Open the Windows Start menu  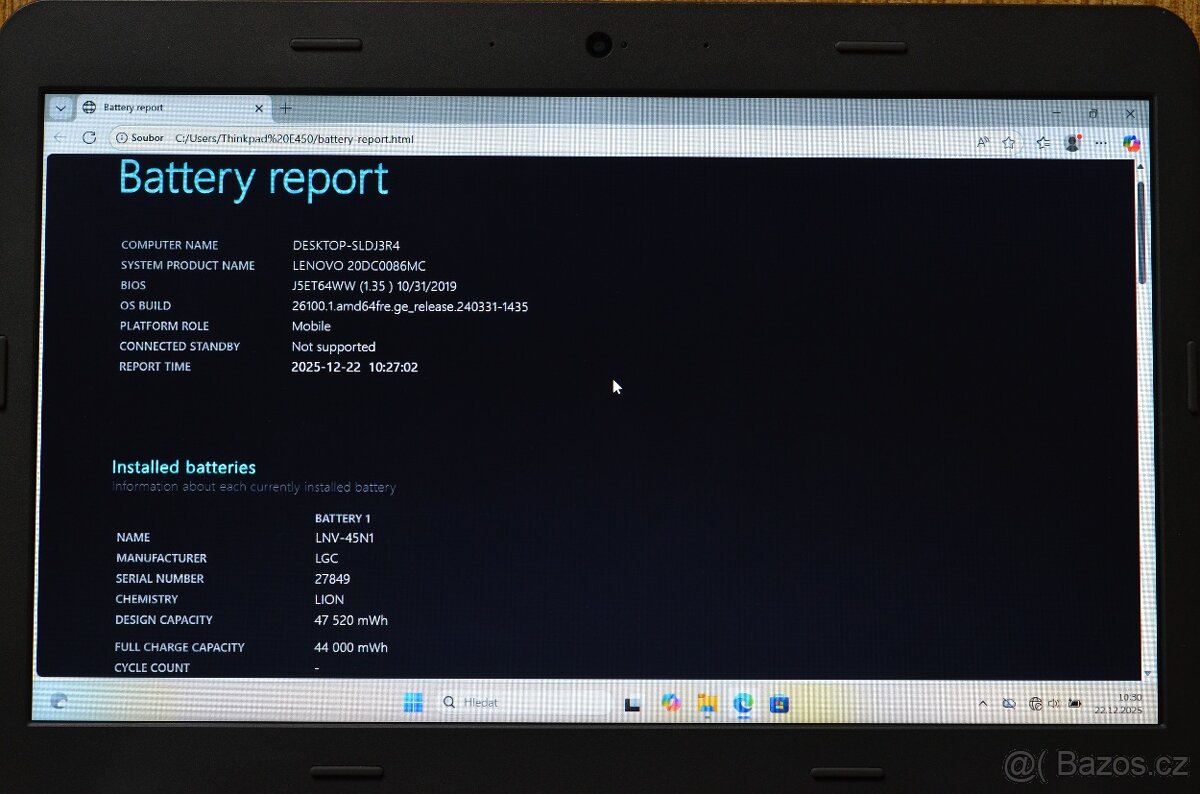(413, 702)
